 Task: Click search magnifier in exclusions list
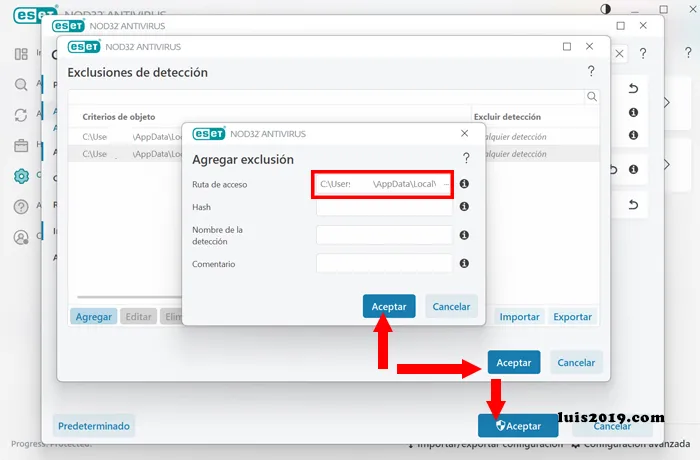592,96
